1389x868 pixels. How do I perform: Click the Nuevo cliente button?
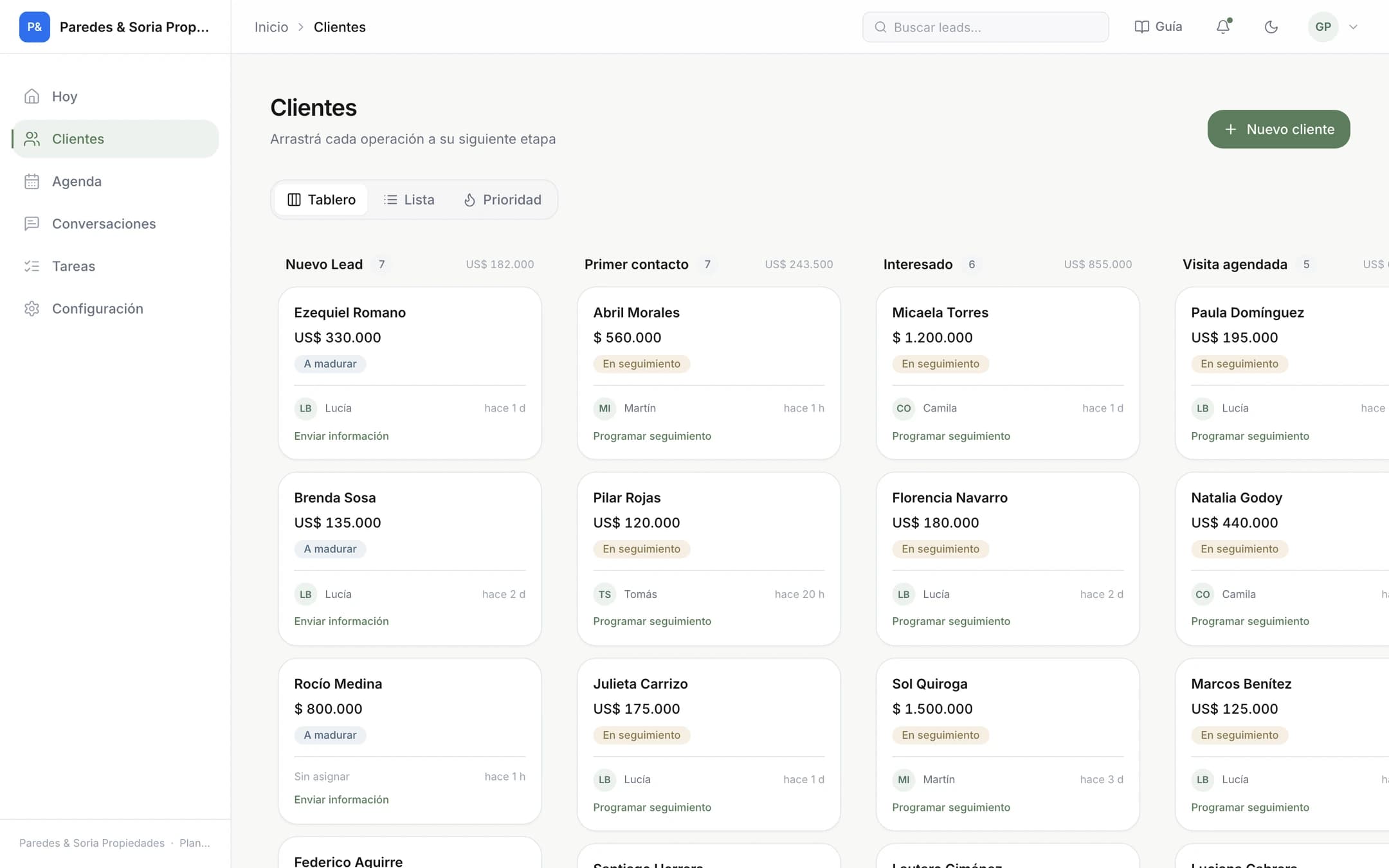click(1278, 129)
